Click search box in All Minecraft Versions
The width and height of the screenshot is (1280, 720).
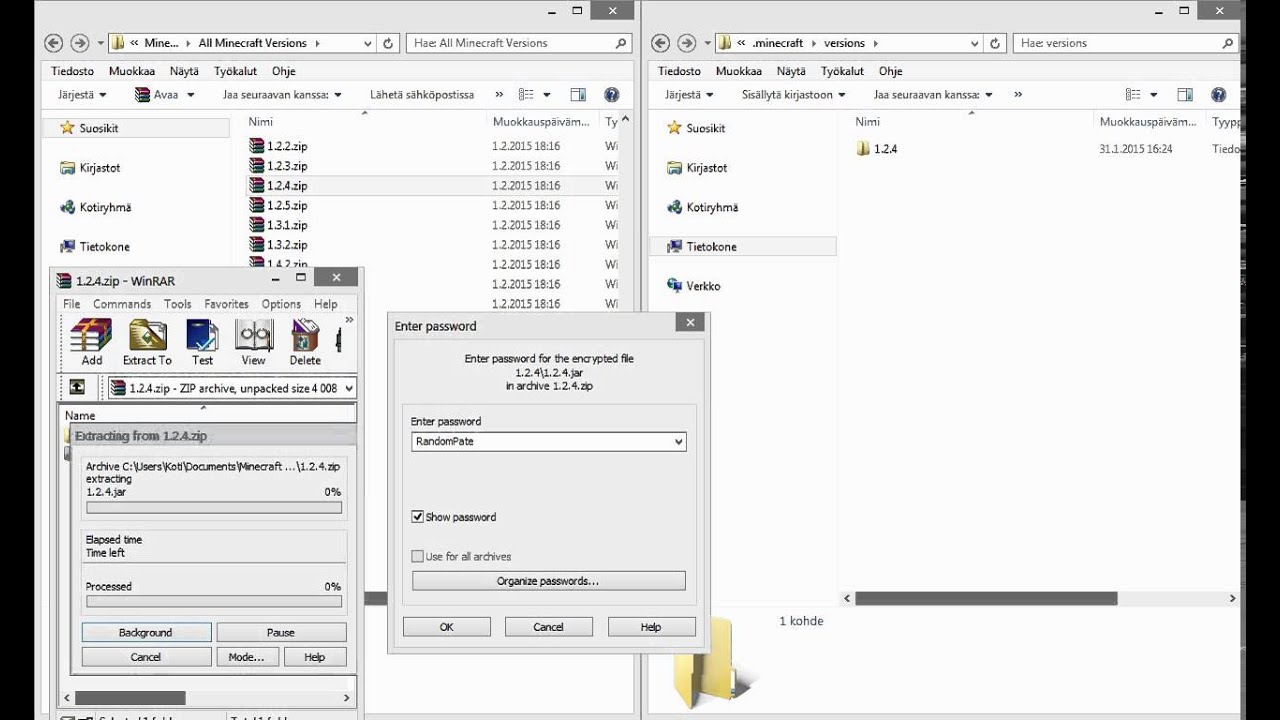[x=519, y=43]
